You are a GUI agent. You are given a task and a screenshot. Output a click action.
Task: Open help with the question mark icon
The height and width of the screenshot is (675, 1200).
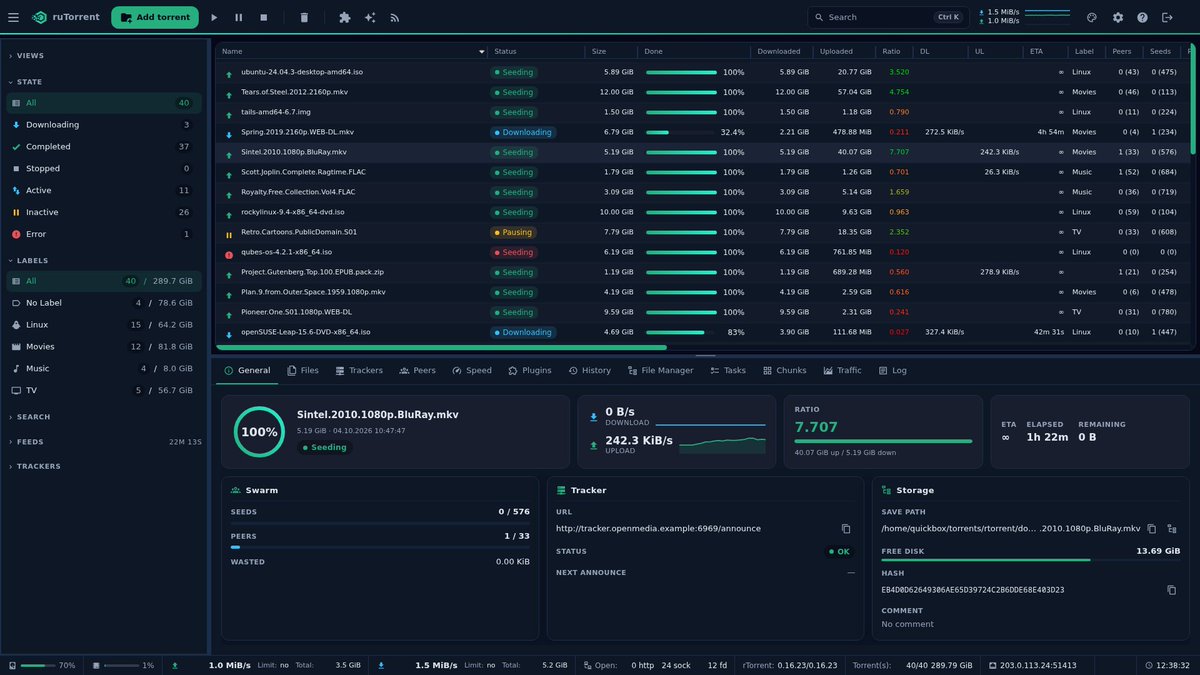click(1142, 17)
